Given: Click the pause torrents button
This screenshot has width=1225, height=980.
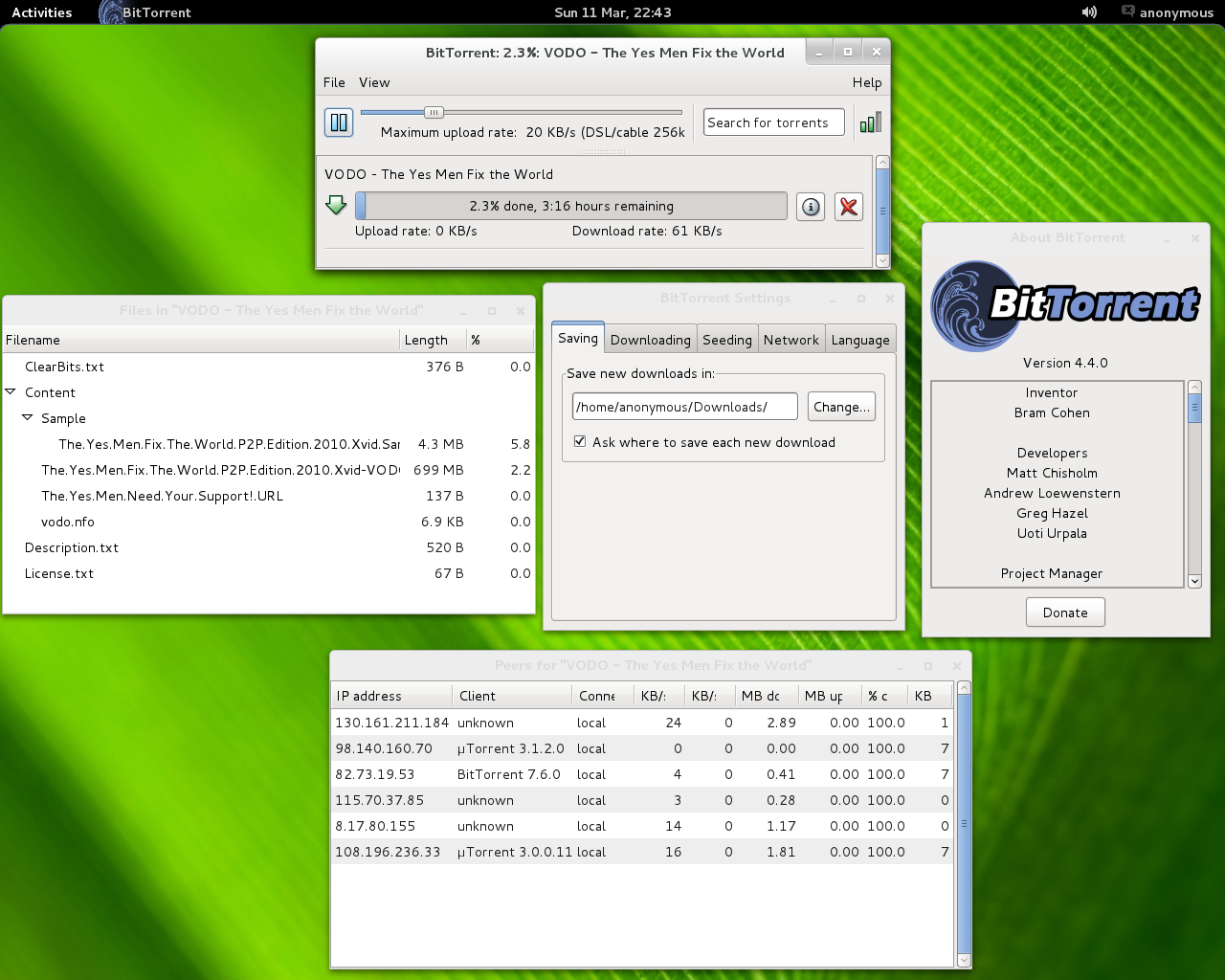Looking at the screenshot, I should point(339,122).
